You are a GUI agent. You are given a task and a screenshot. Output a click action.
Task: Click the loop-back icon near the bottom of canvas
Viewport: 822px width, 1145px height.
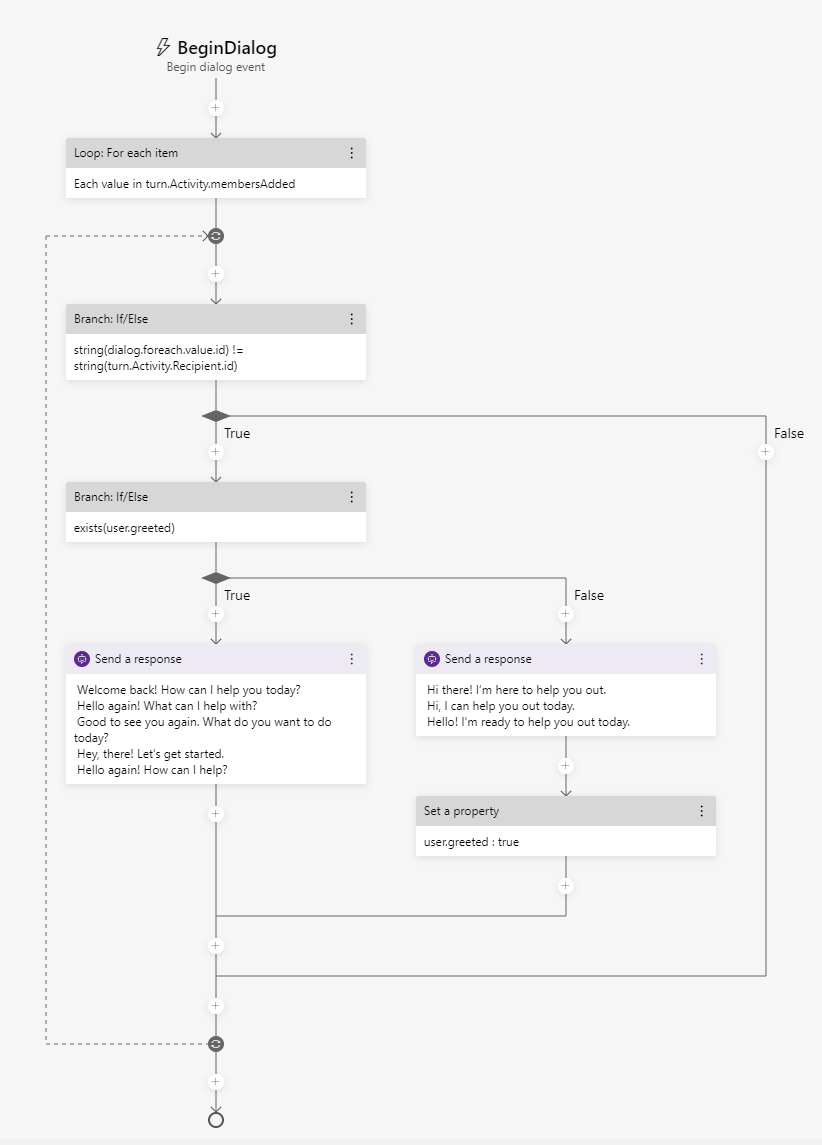pyautogui.click(x=215, y=1043)
